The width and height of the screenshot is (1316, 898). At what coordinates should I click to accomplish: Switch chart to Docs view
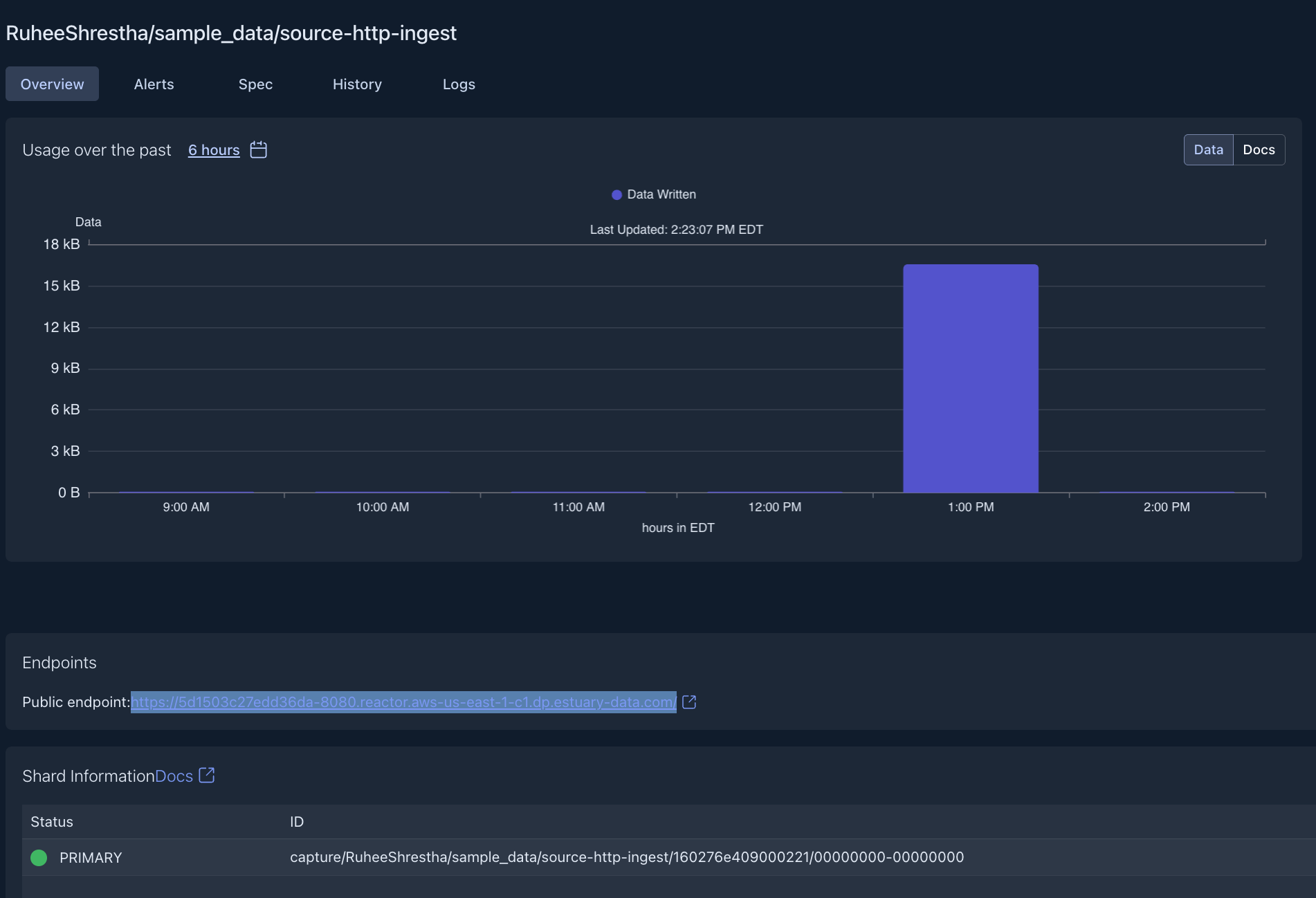pyautogui.click(x=1259, y=149)
